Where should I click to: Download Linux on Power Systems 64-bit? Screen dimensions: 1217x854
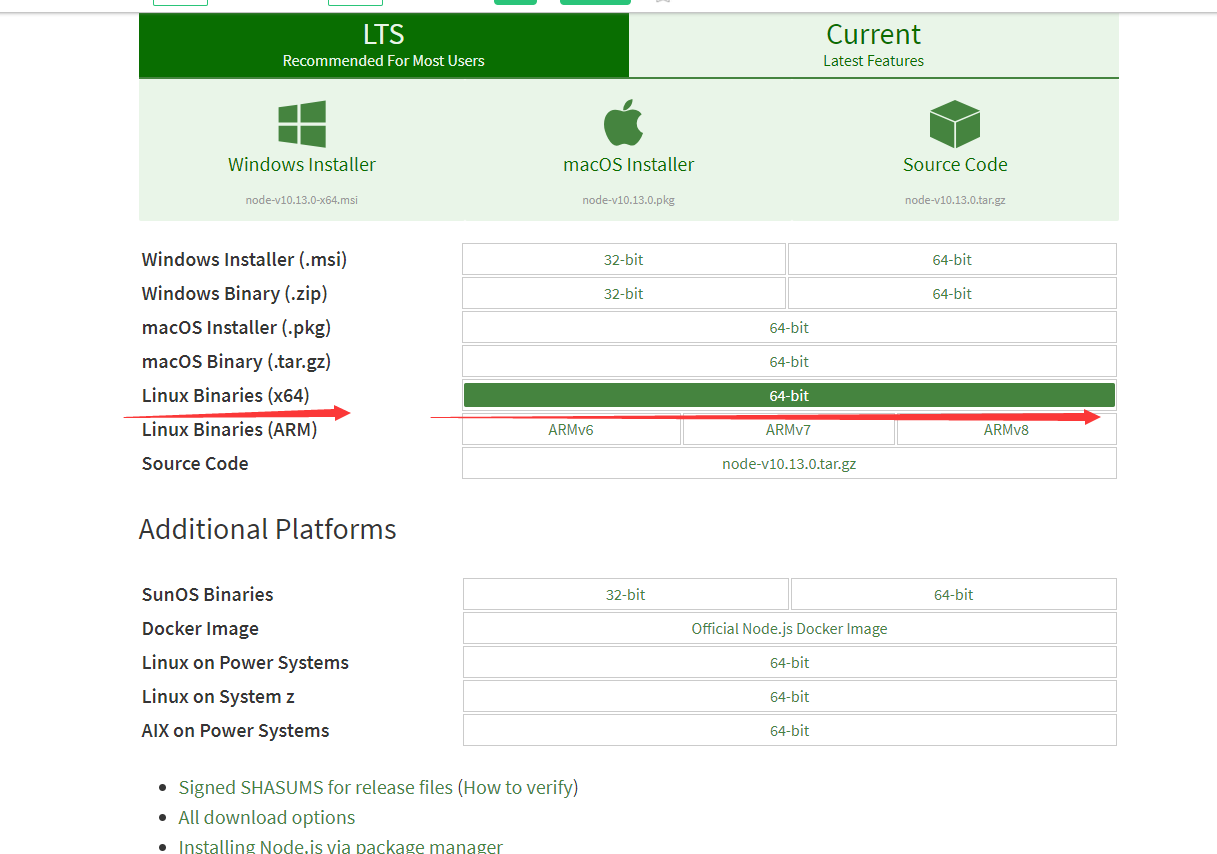coord(790,662)
